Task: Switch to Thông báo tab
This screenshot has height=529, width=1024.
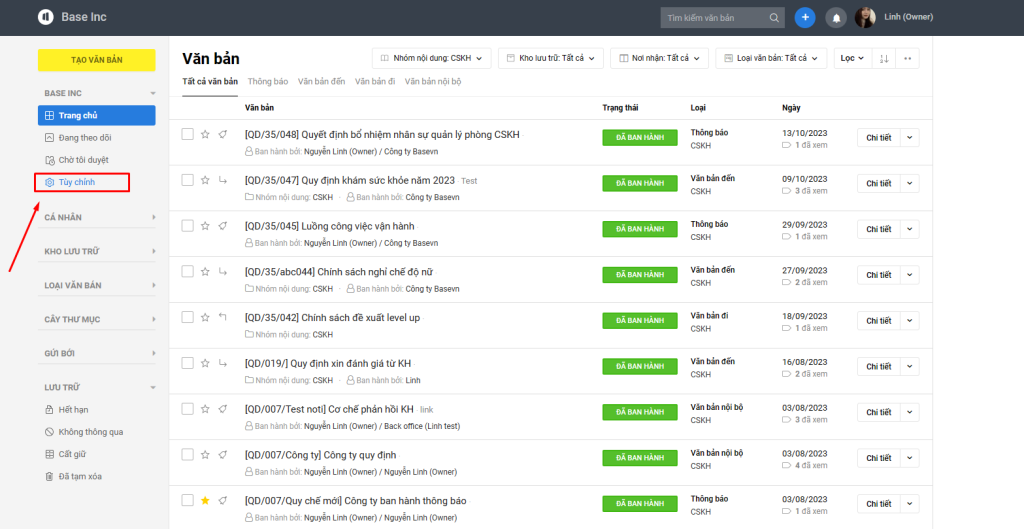Action: pos(268,82)
